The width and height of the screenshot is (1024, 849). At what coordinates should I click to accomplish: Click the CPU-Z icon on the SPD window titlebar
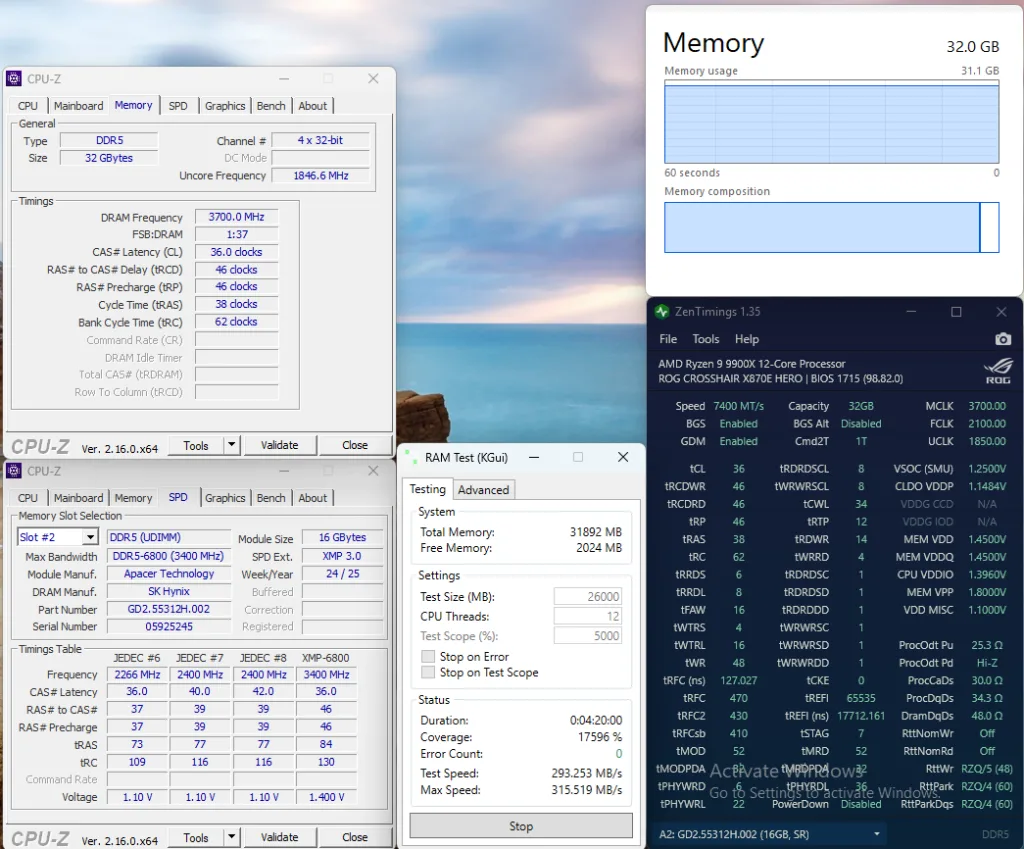[x=14, y=470]
